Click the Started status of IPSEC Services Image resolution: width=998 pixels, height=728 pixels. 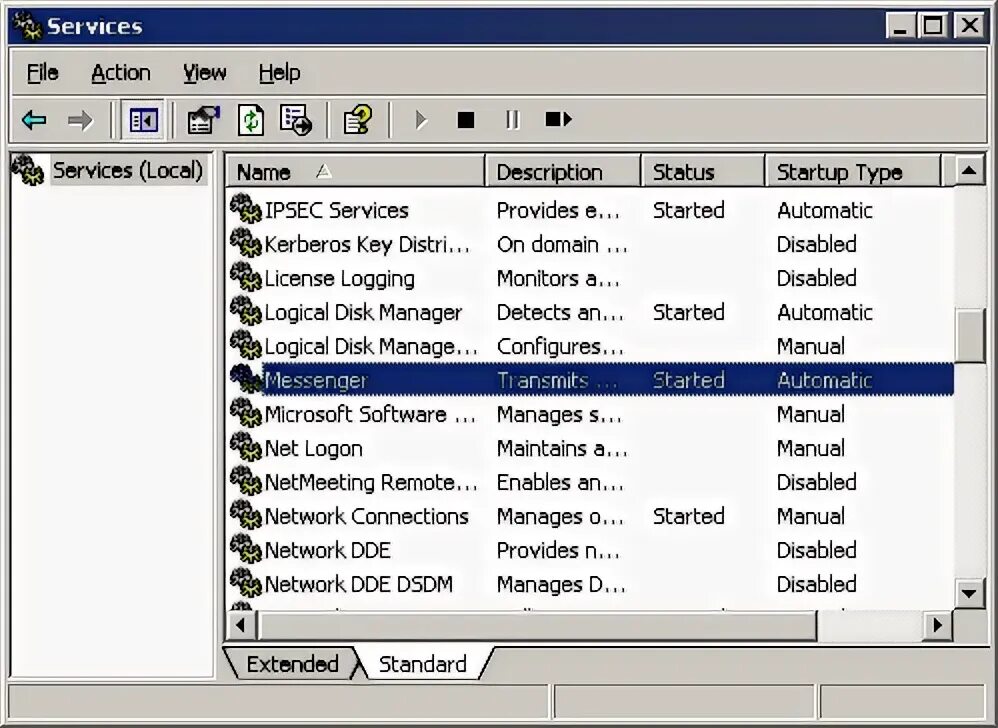[x=689, y=210]
